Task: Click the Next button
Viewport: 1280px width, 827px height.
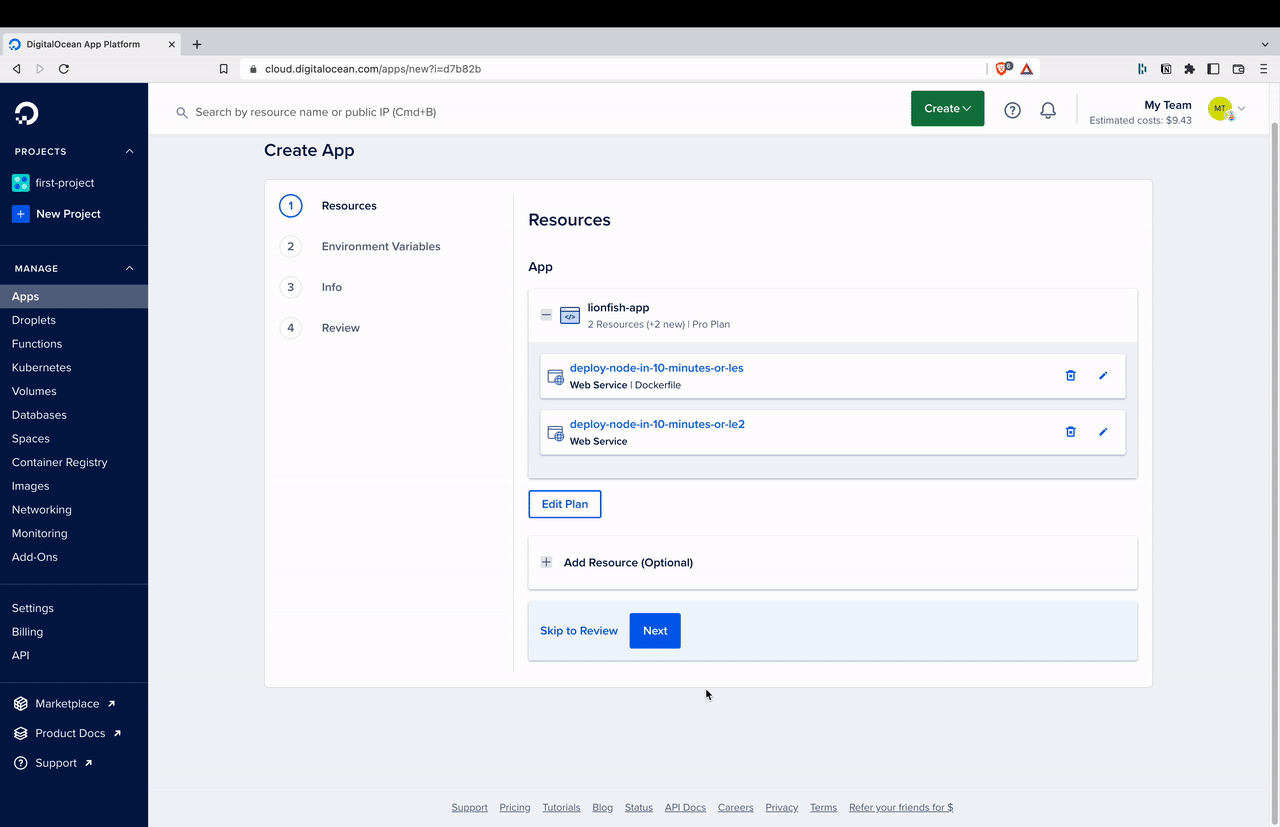Action: (x=654, y=631)
